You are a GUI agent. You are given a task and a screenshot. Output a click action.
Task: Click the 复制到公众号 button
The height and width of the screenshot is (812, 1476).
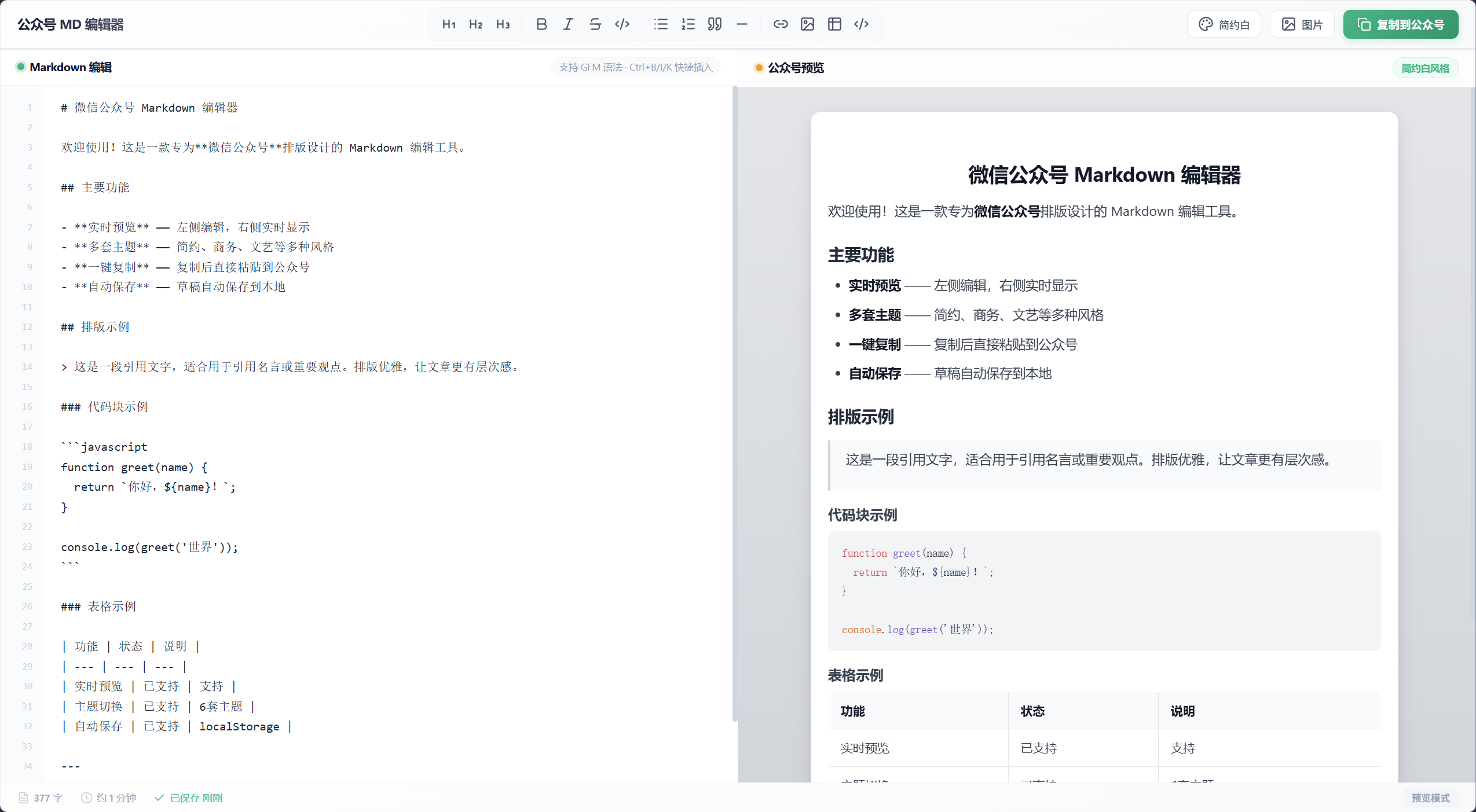1401,24
